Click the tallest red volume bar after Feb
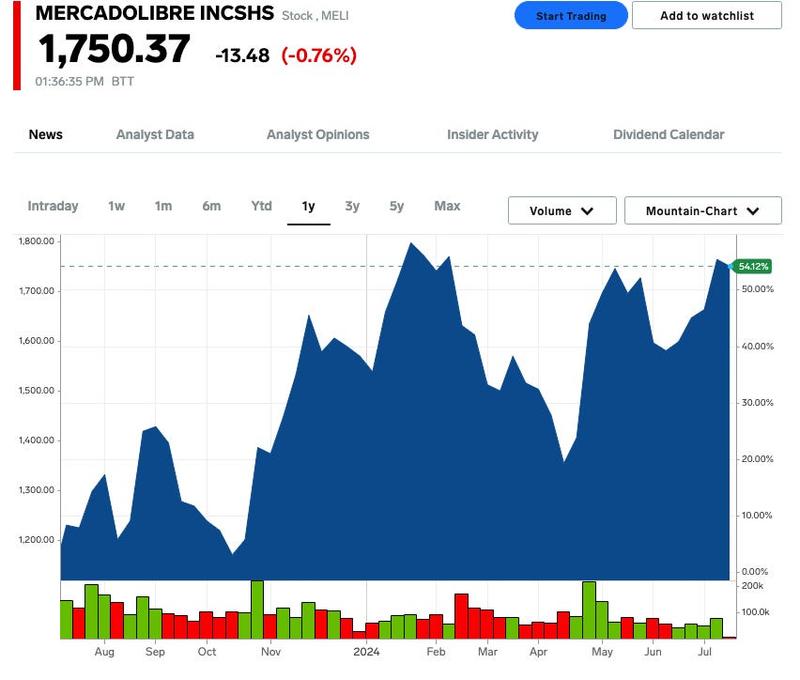 point(461,616)
